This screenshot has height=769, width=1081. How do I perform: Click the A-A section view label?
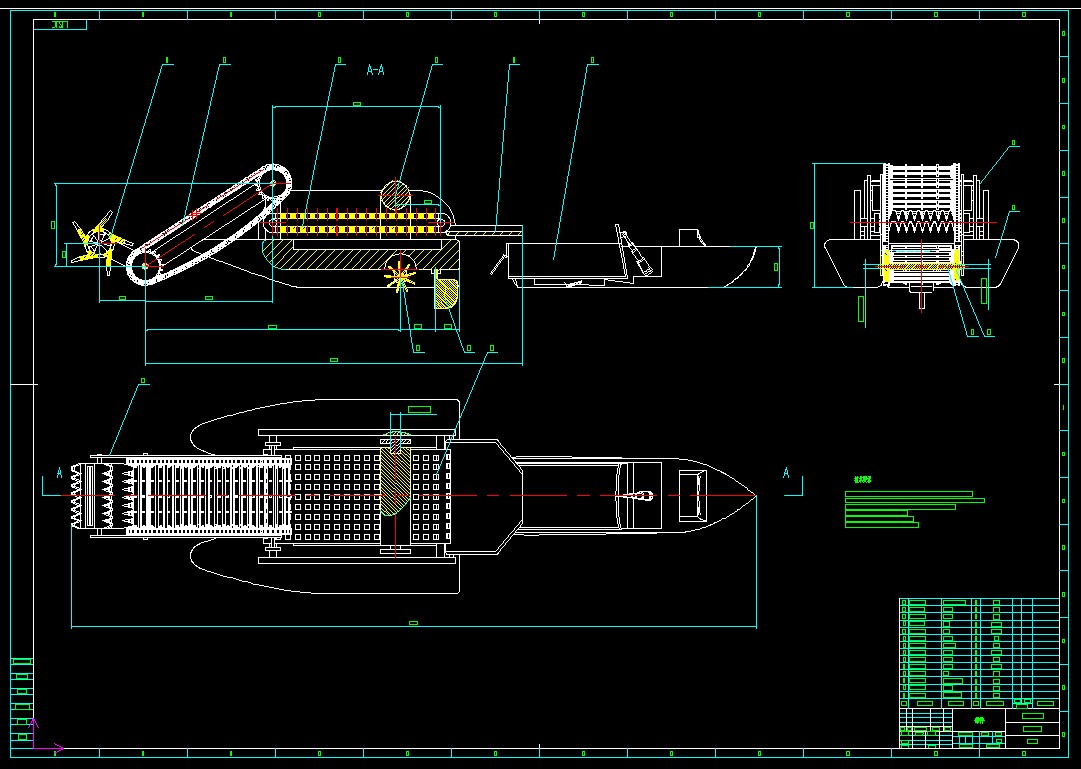[375, 70]
